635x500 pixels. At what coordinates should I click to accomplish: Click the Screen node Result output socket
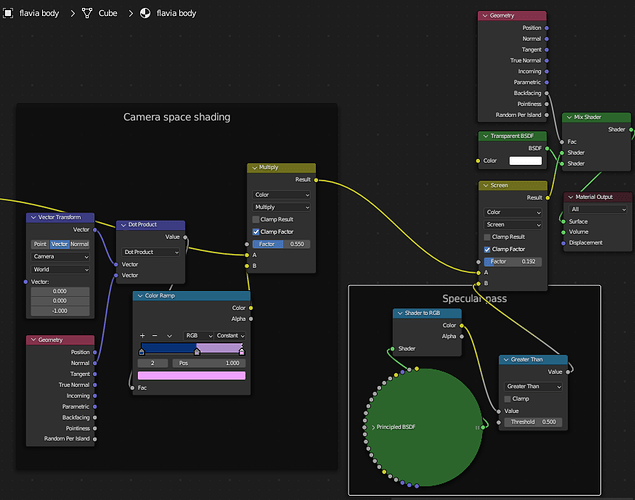(548, 198)
